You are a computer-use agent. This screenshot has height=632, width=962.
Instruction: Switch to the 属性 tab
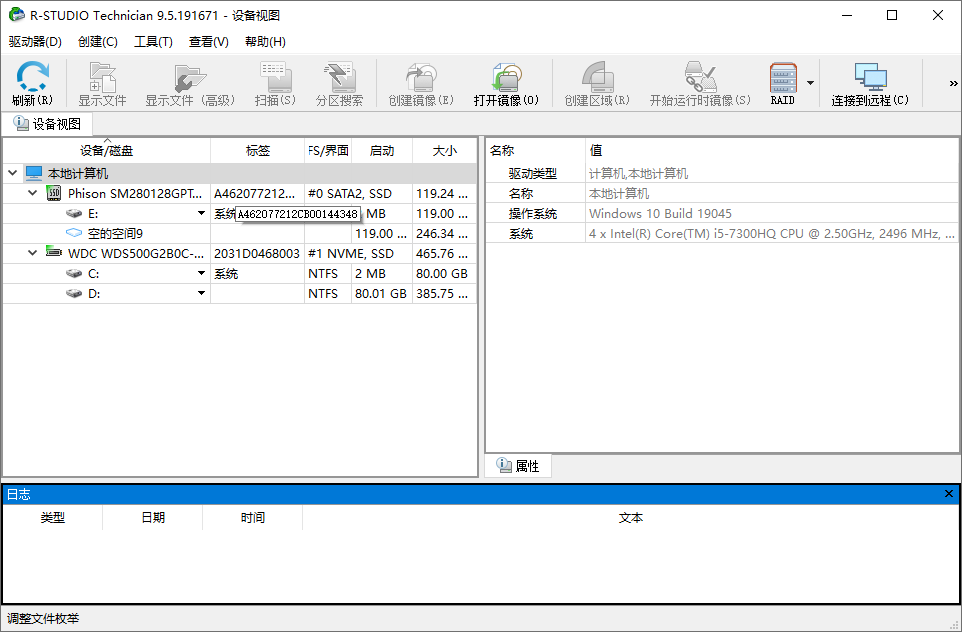[x=518, y=466]
